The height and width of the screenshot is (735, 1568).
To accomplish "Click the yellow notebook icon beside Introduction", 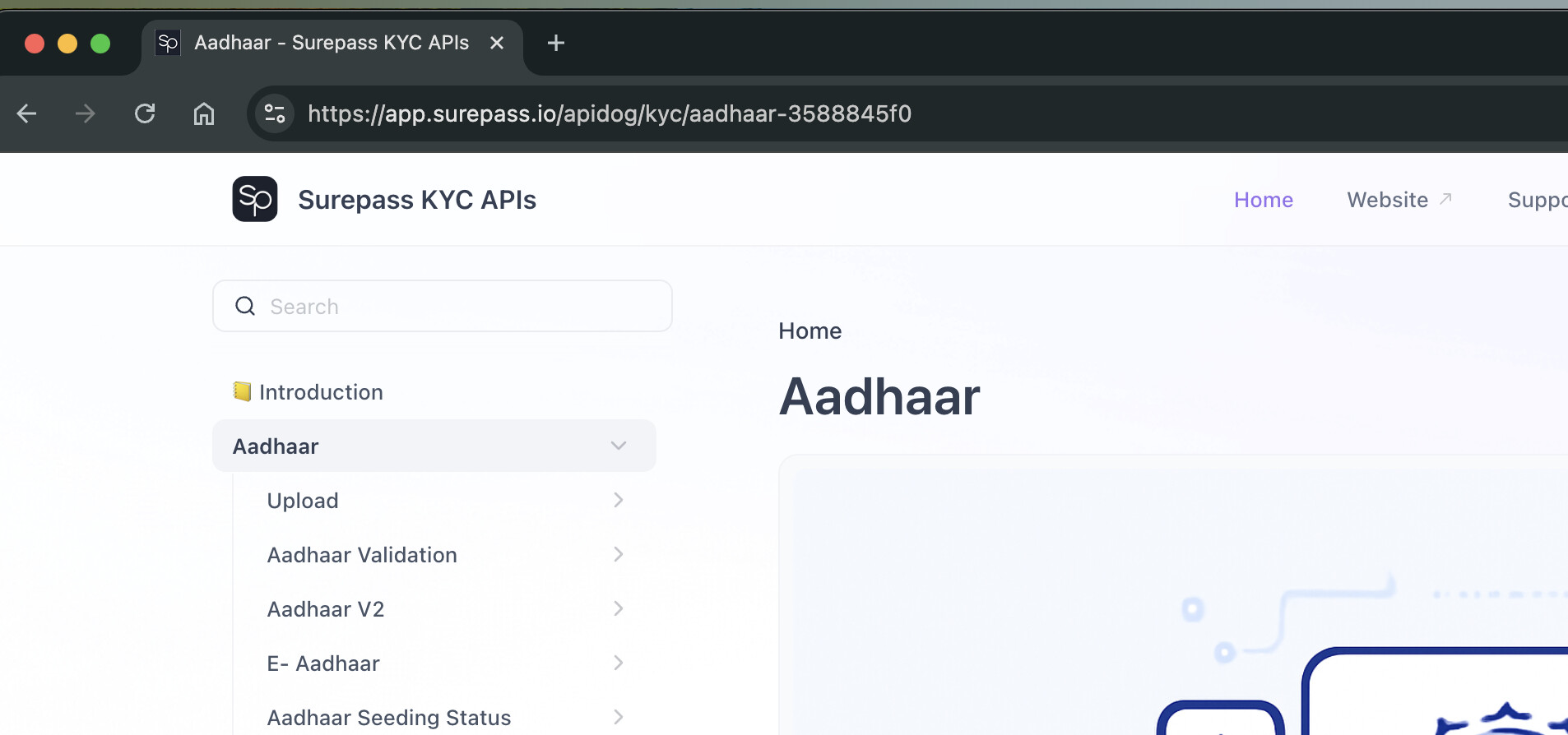I will (x=242, y=391).
